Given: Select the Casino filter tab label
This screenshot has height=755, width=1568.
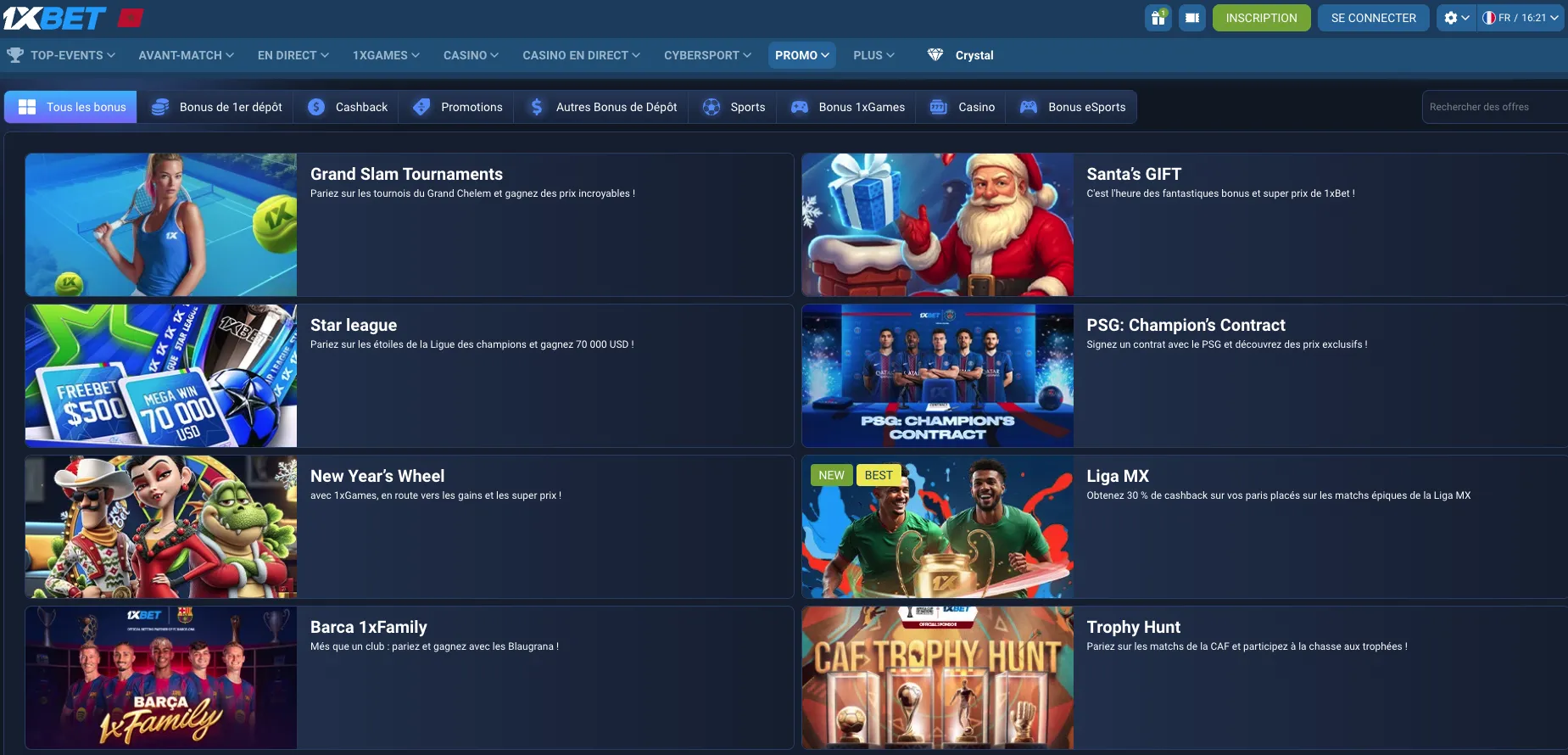Looking at the screenshot, I should coord(976,107).
